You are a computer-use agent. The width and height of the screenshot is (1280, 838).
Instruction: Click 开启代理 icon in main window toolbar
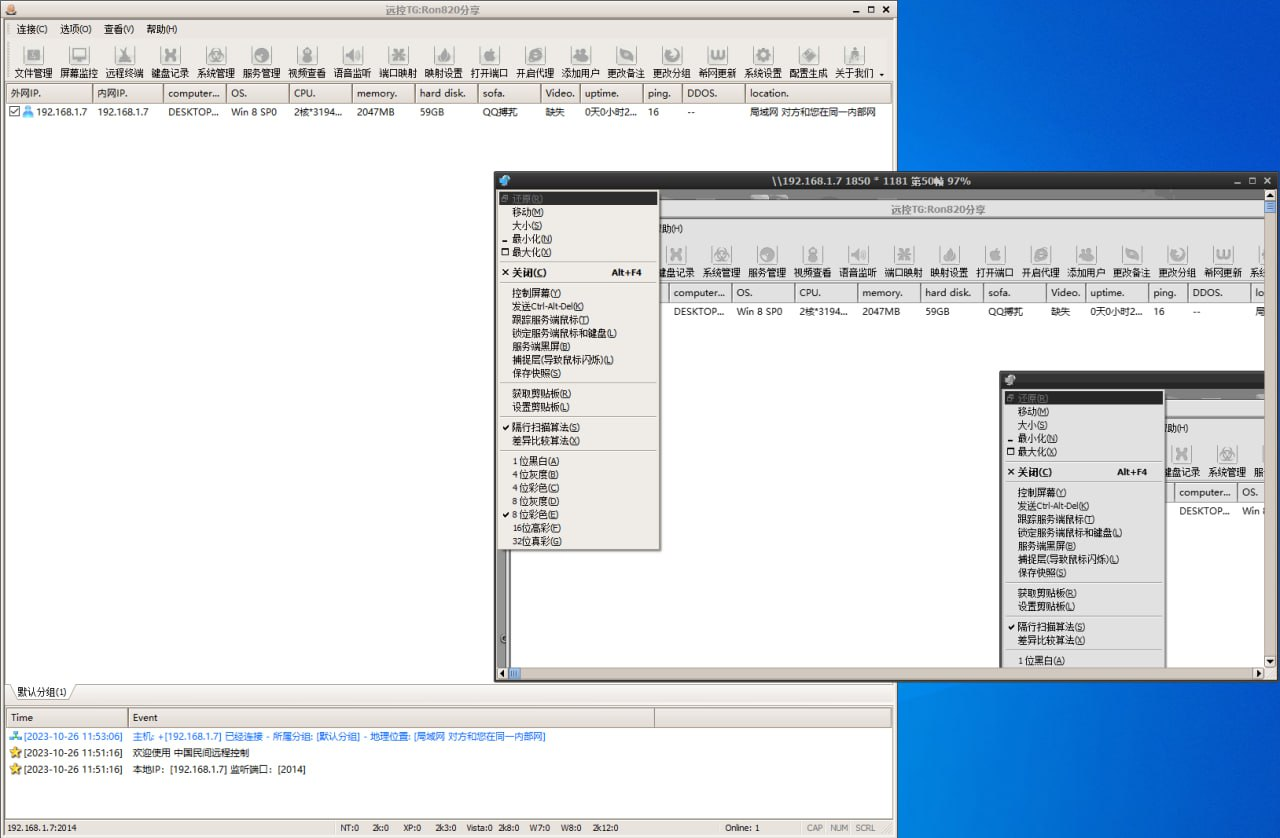[x=535, y=61]
